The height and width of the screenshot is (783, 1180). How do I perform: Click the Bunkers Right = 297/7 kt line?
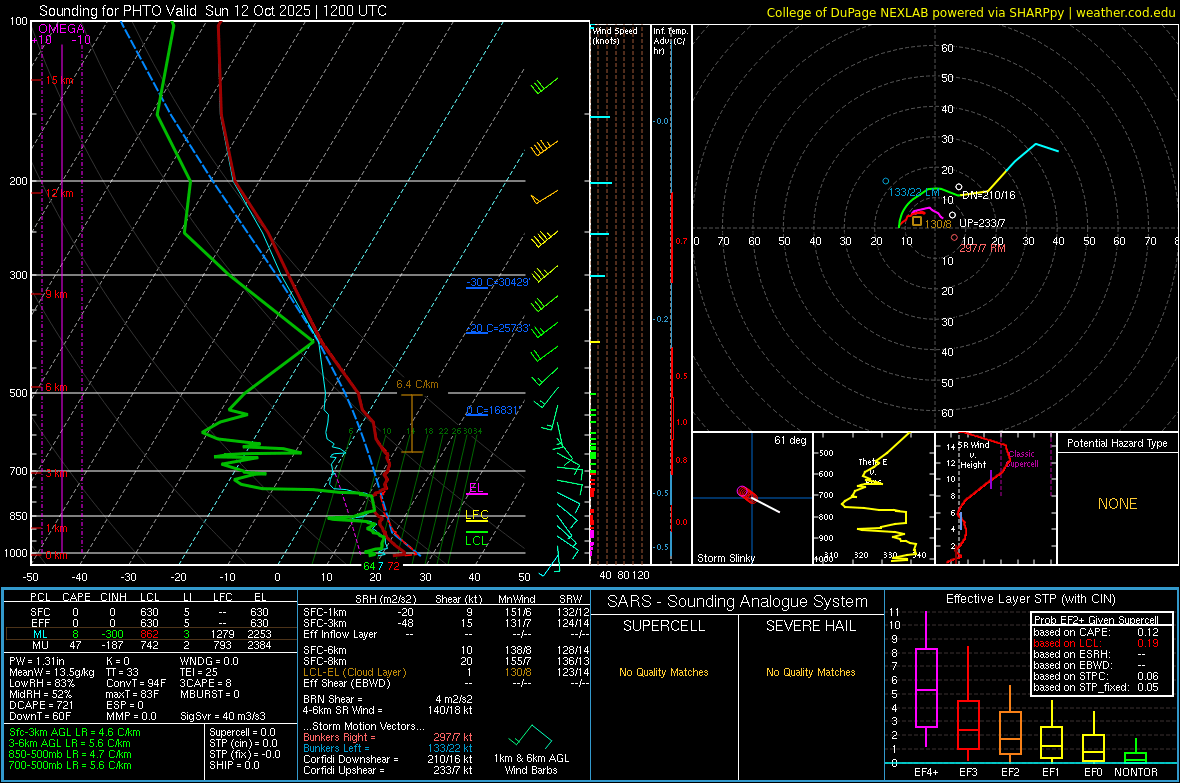[388, 737]
